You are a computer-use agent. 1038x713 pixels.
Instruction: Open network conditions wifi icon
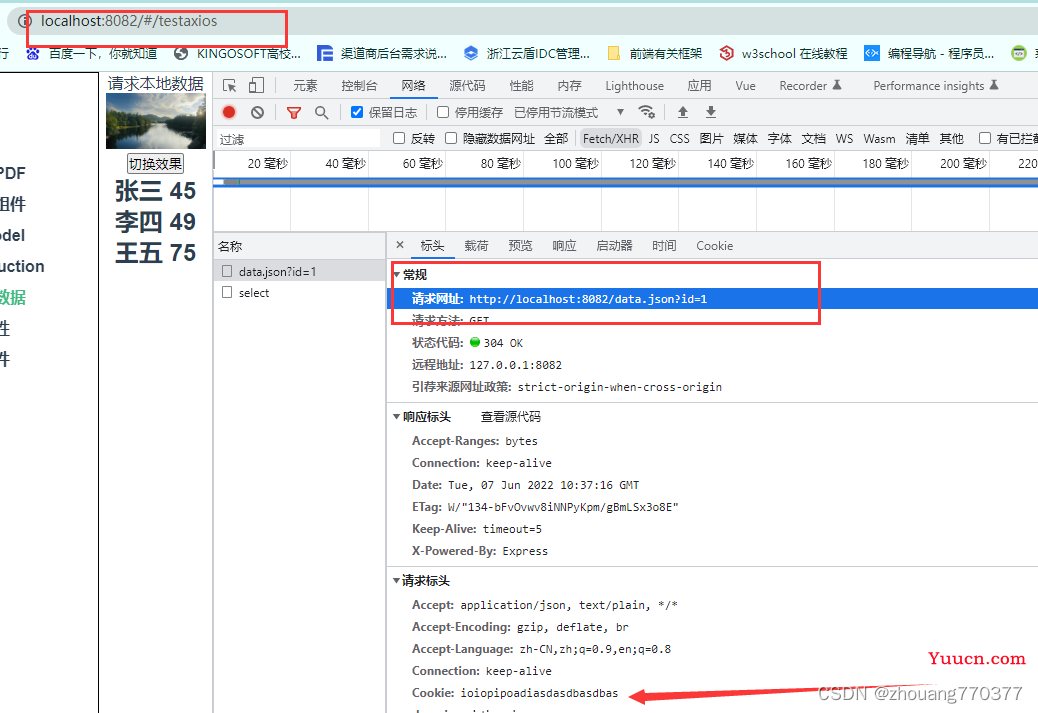[646, 112]
